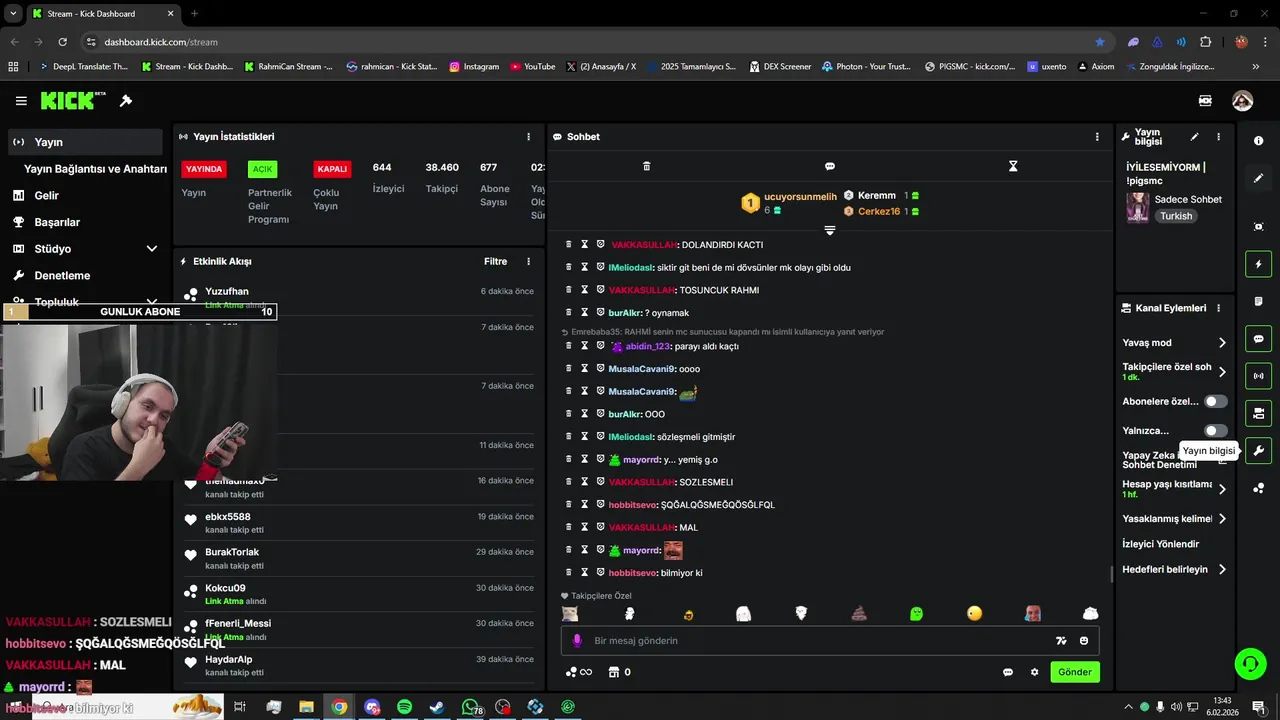Open Takipçilere özel sohbet options arrow
Image resolution: width=1280 pixels, height=720 pixels.
pyautogui.click(x=1222, y=372)
